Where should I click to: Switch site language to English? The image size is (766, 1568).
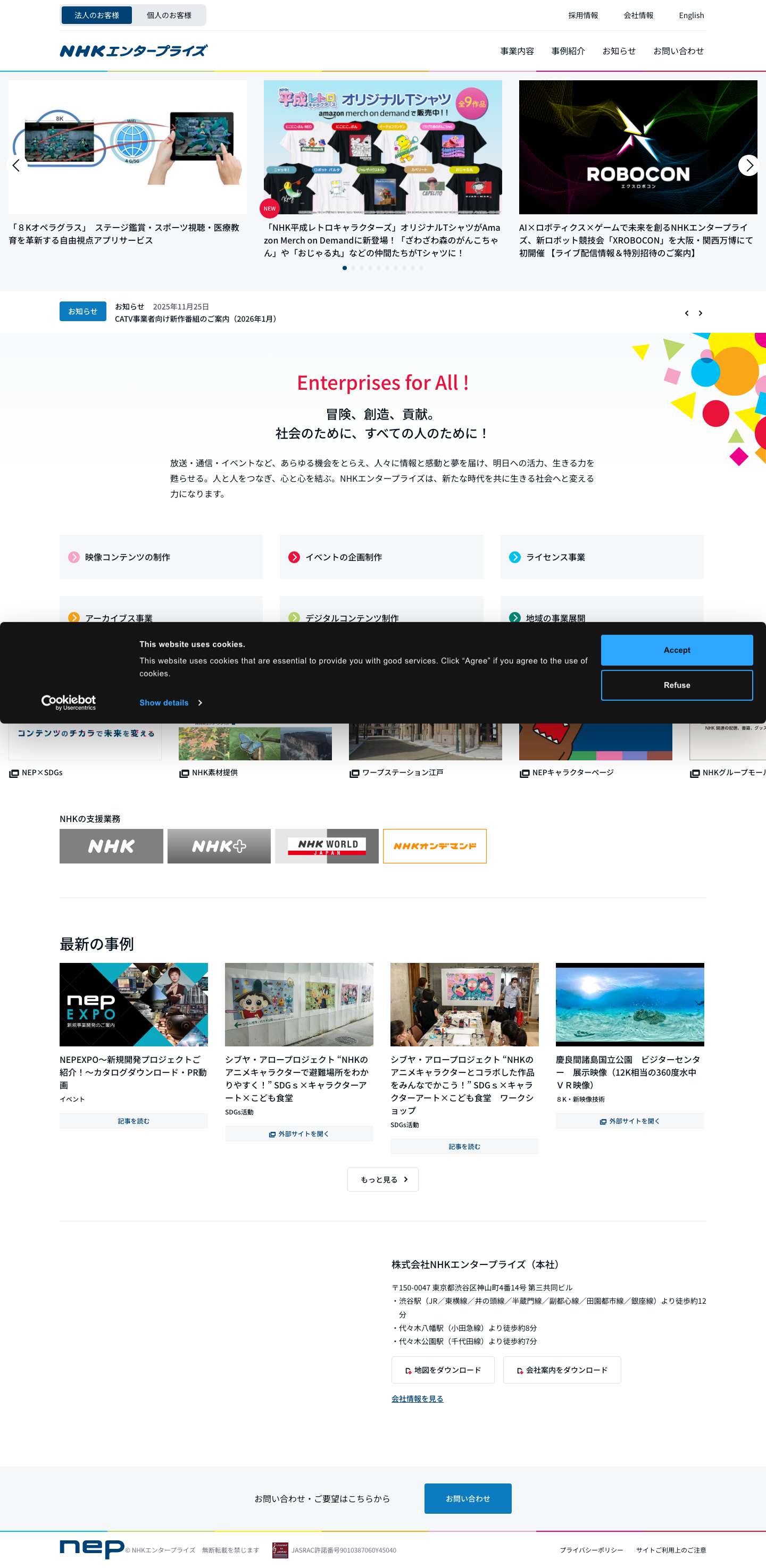[691, 15]
